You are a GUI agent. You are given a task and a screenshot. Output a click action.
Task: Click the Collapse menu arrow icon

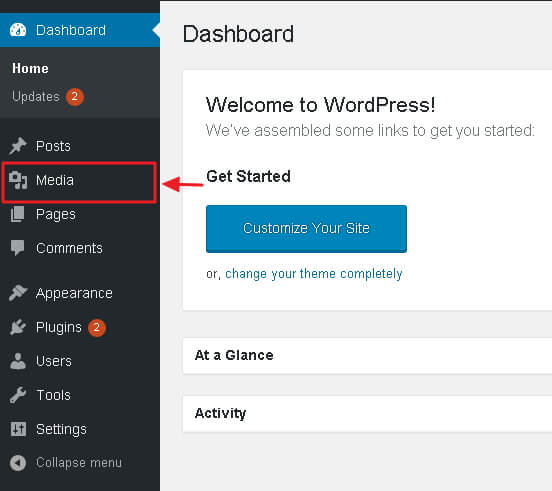coord(18,463)
